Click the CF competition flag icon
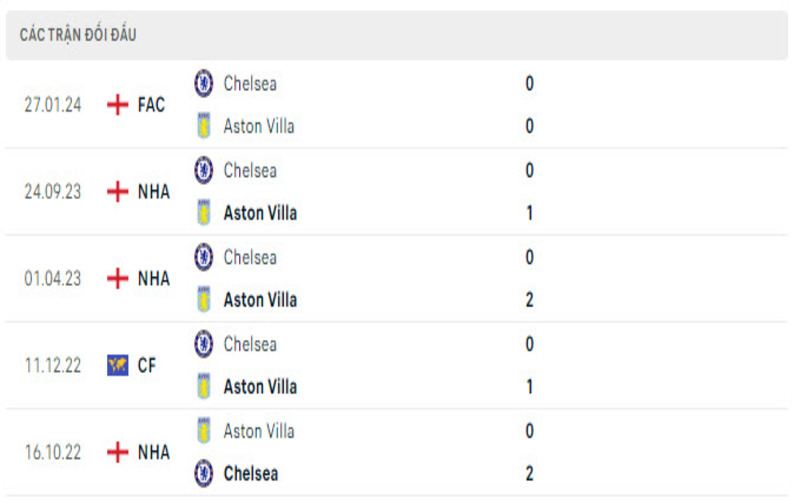Viewport: 800px width, 500px height. coord(118,365)
